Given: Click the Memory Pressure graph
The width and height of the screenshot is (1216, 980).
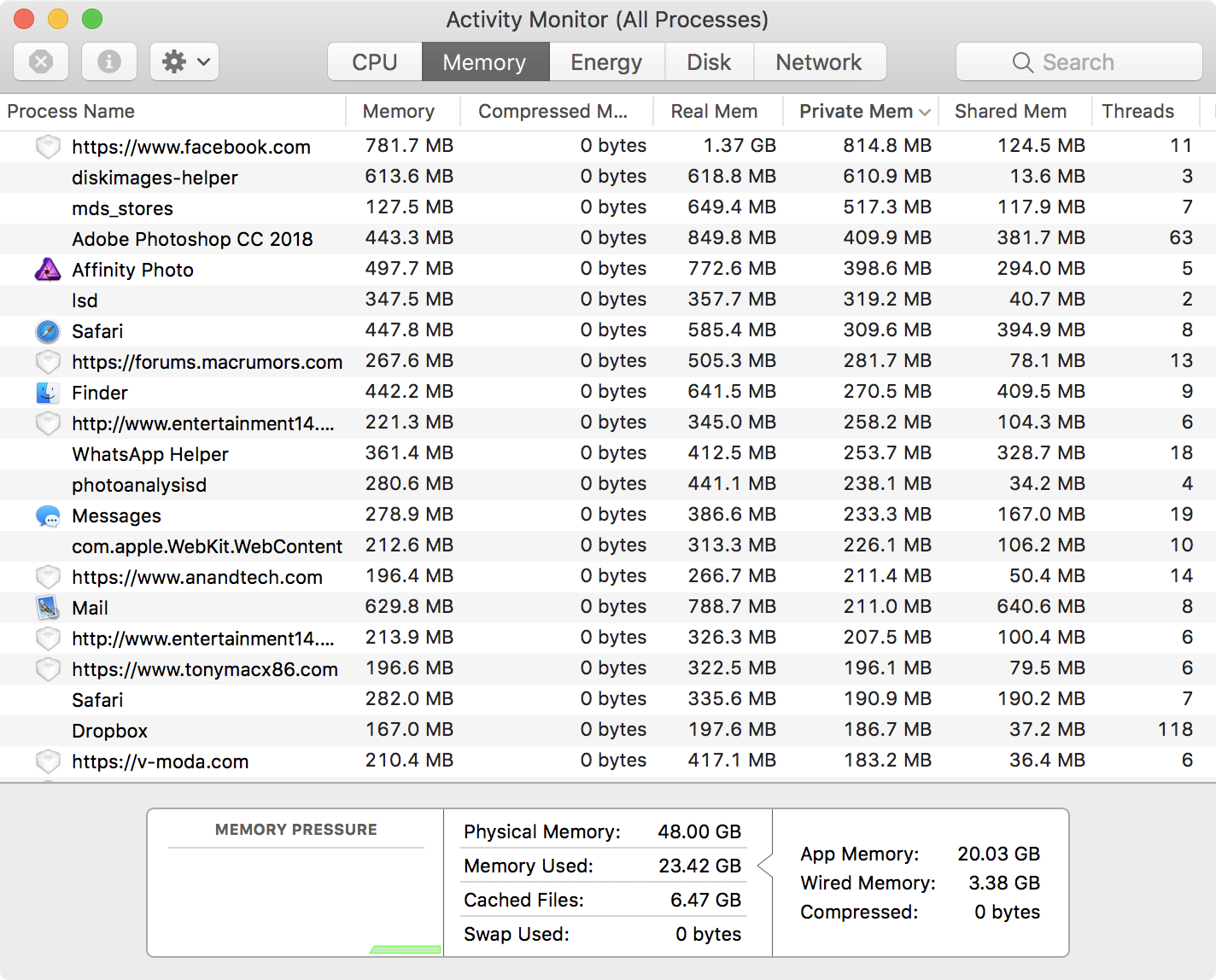Looking at the screenshot, I should click(x=296, y=901).
